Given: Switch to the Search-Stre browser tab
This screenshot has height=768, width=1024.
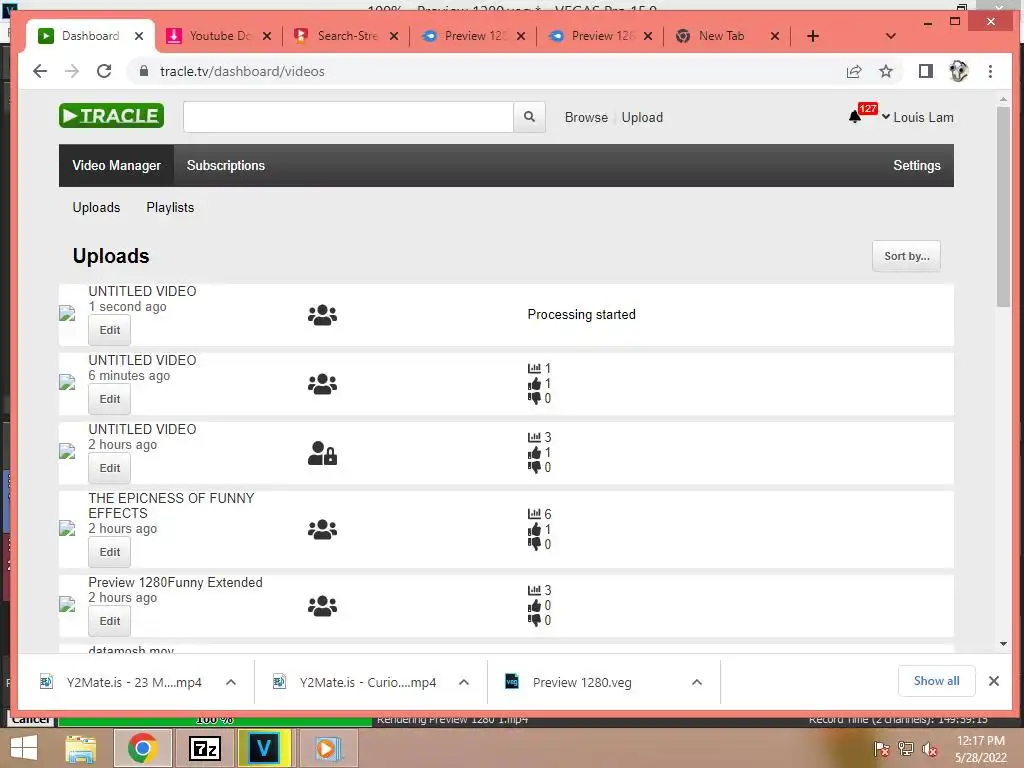Looking at the screenshot, I should coord(346,36).
